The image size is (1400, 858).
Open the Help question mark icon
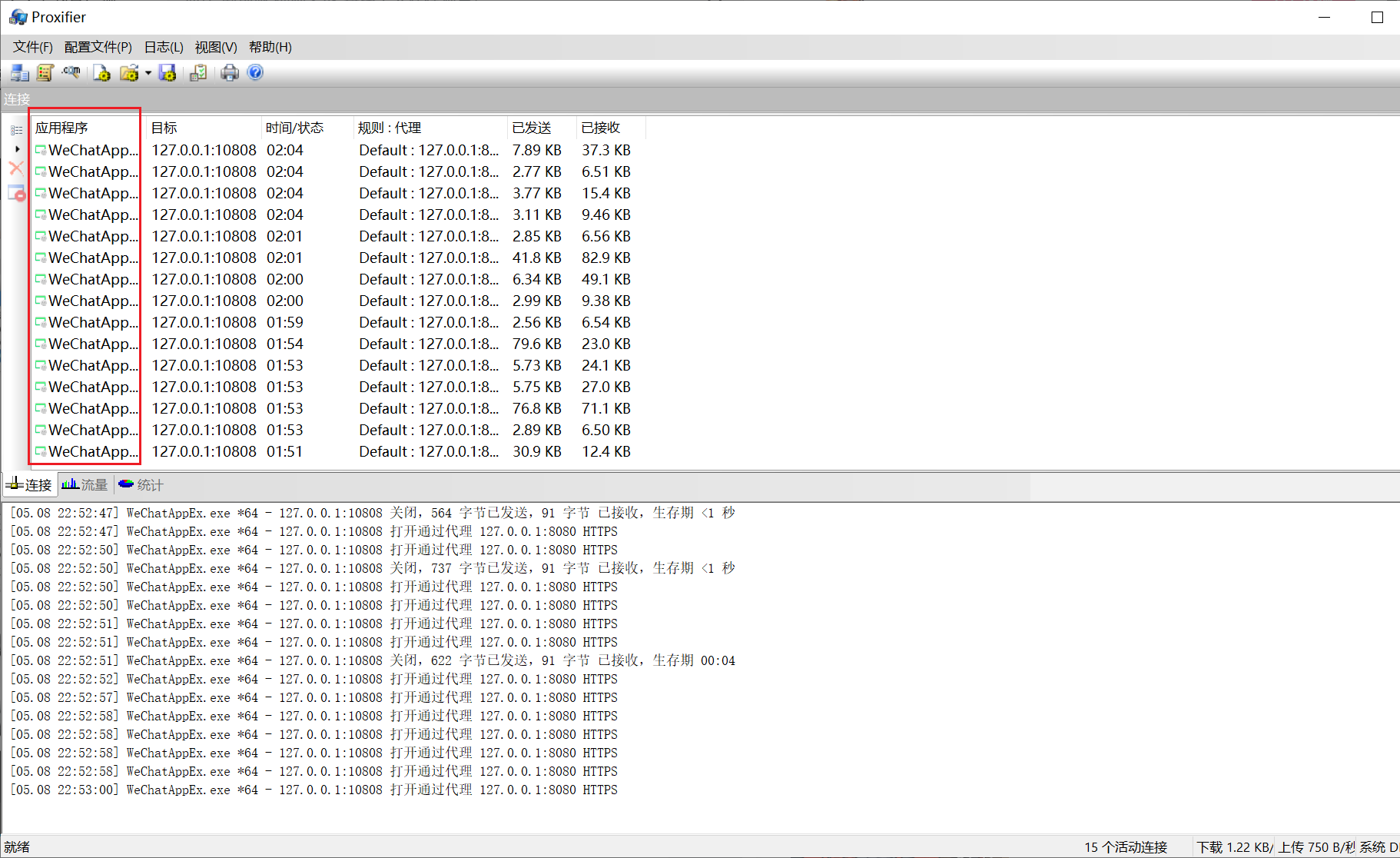[254, 72]
